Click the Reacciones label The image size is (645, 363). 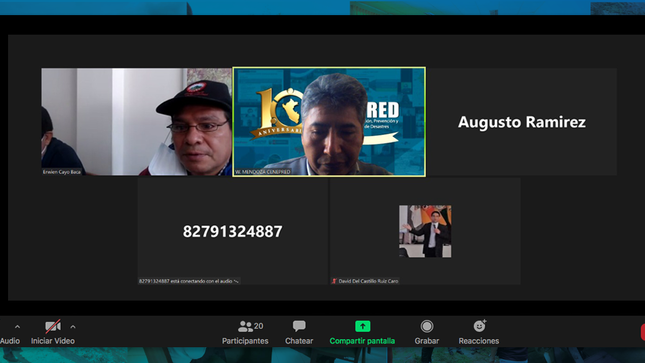click(479, 341)
